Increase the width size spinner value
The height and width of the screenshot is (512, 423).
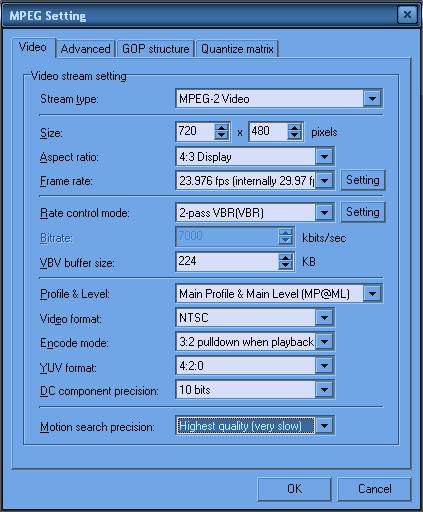tap(221, 127)
